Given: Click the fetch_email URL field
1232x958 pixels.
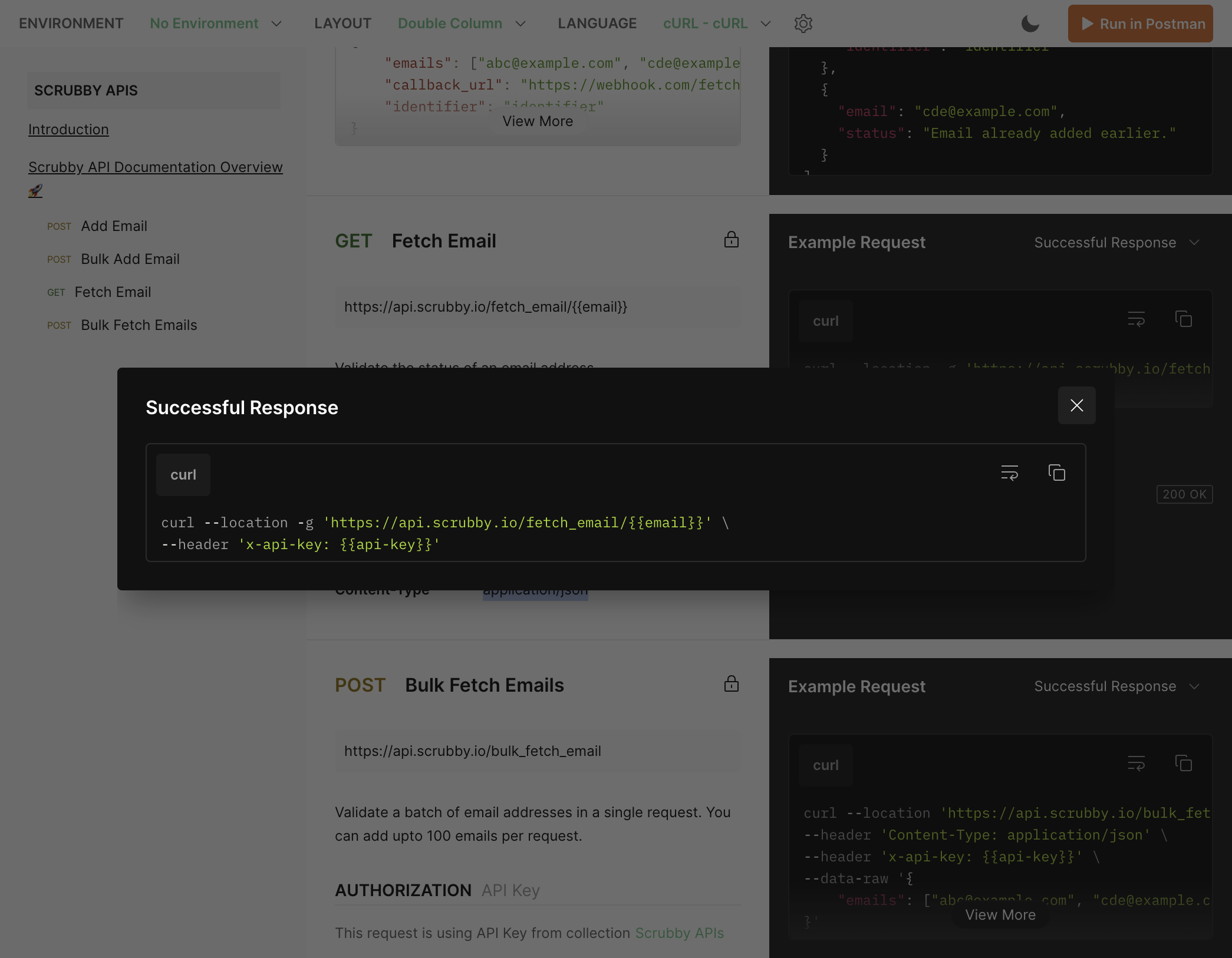Looking at the screenshot, I should coord(538,307).
